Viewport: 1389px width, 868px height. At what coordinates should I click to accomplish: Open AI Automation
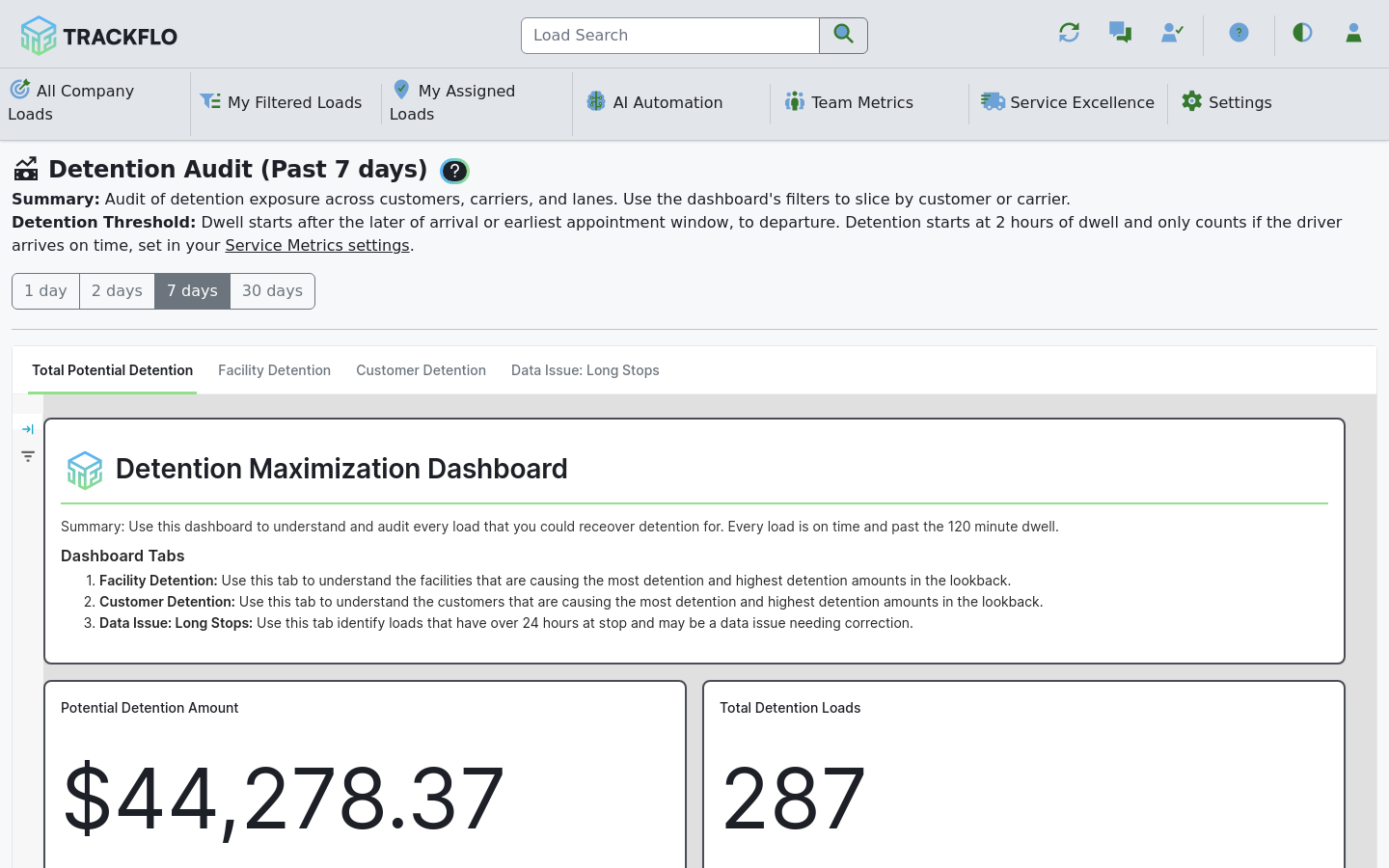654,102
